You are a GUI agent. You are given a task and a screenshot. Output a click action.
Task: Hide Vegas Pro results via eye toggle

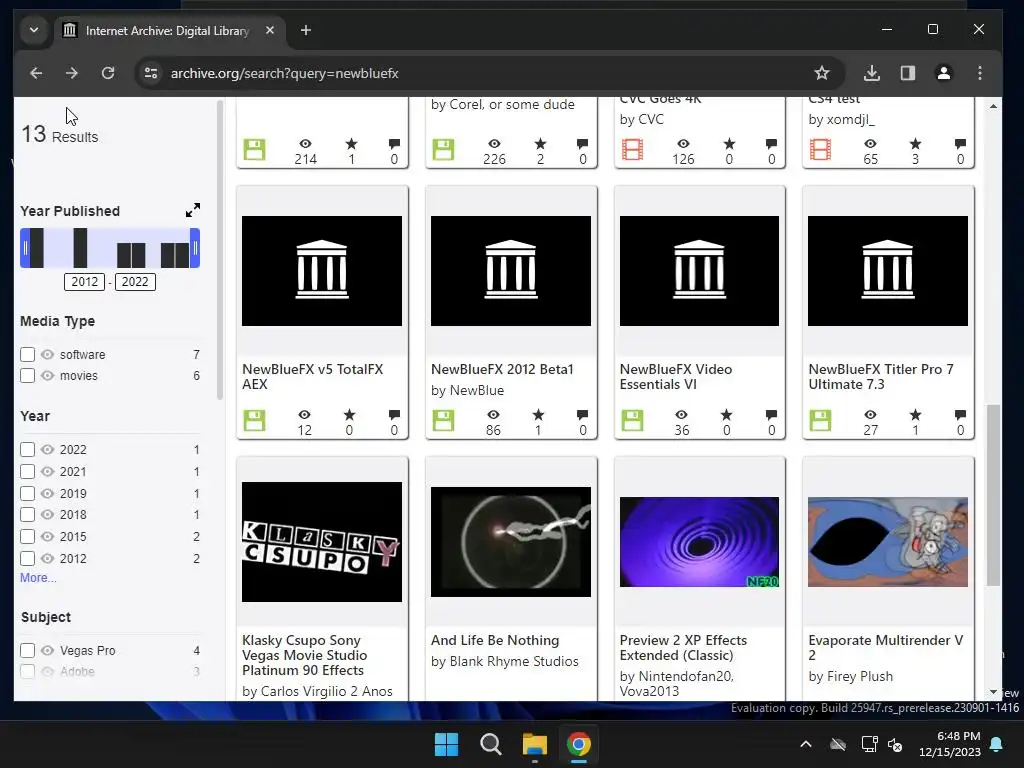pyautogui.click(x=47, y=650)
